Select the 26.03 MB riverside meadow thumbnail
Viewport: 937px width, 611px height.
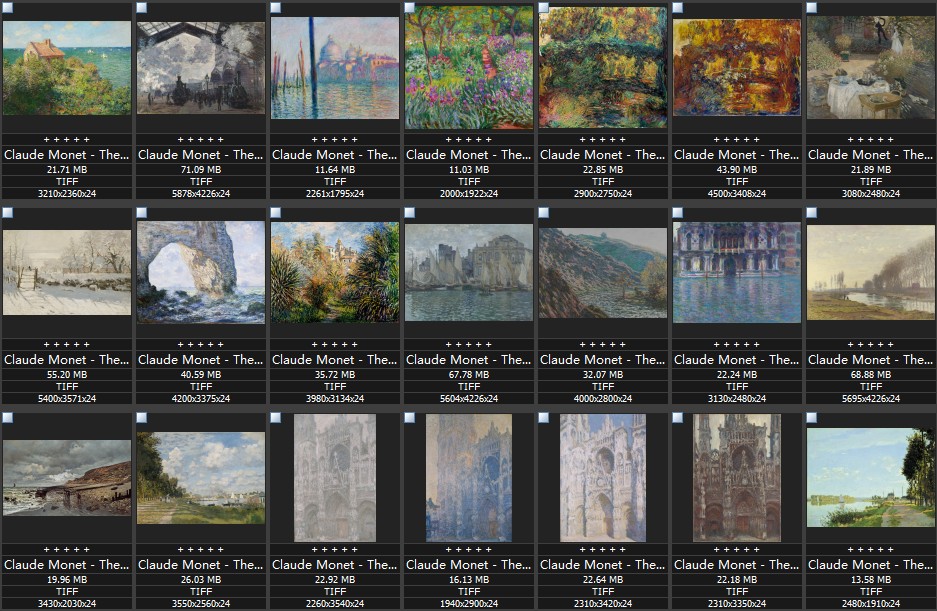click(x=201, y=478)
